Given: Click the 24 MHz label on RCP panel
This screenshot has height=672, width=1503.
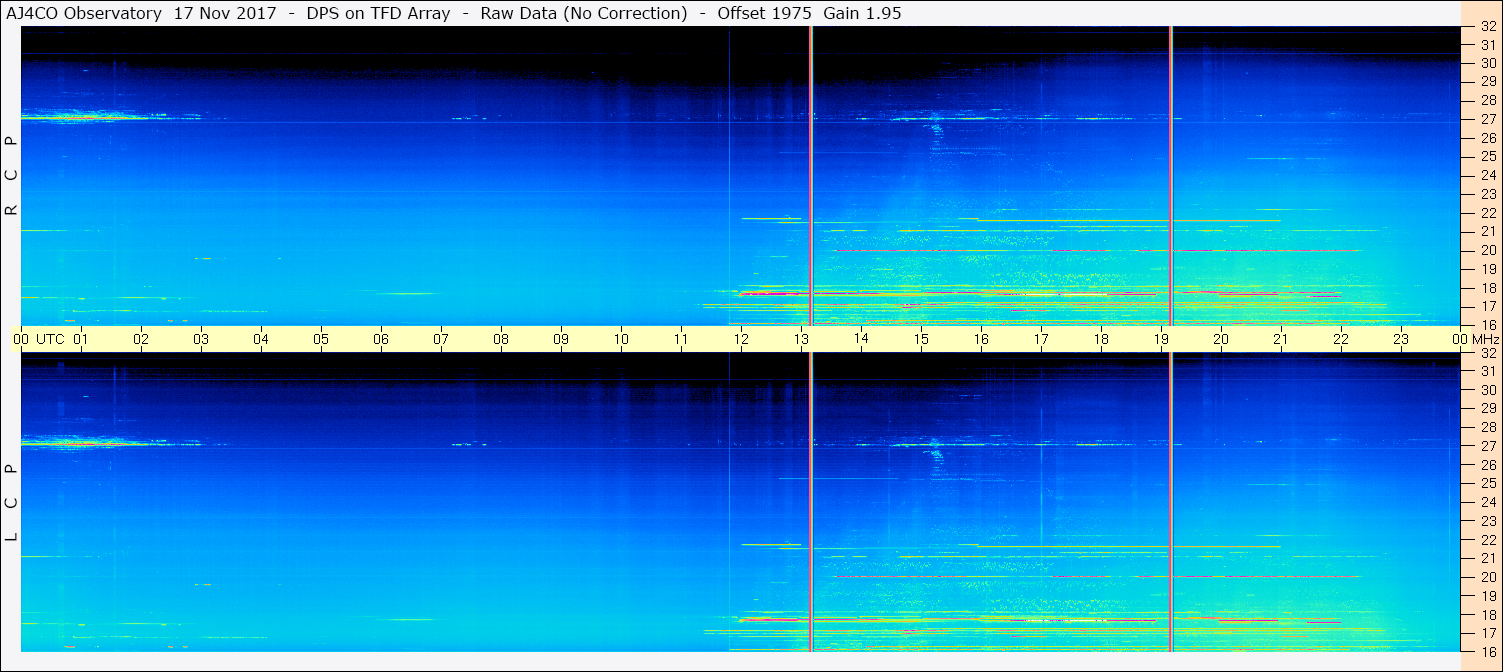Looking at the screenshot, I should point(1487,176).
